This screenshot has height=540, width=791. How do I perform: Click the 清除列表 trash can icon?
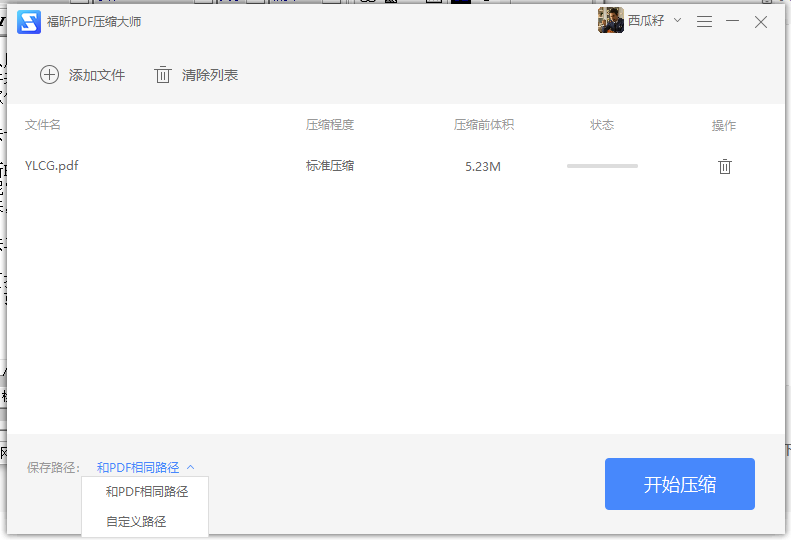coord(162,75)
